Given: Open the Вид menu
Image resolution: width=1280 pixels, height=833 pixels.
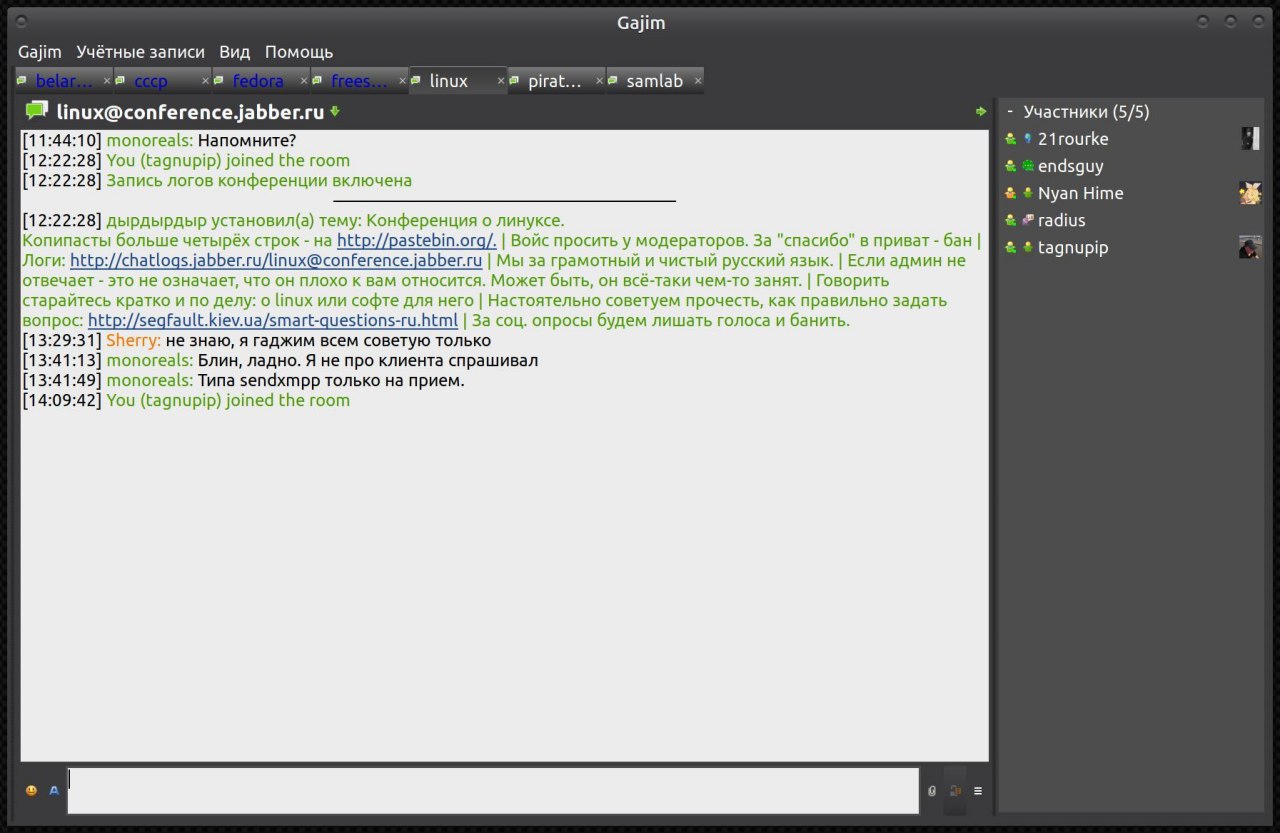Looking at the screenshot, I should [x=235, y=52].
